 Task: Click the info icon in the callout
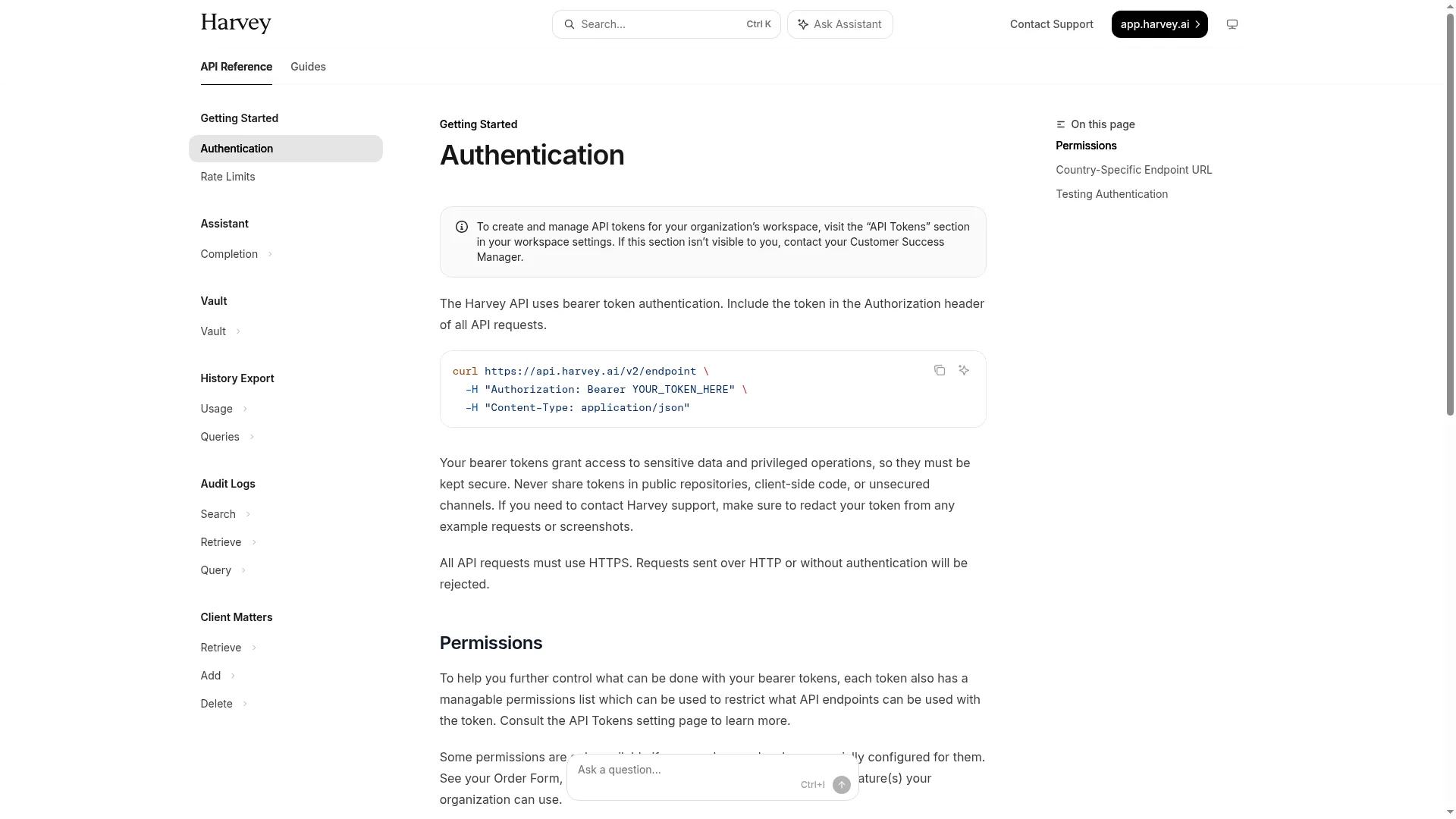pos(462,227)
